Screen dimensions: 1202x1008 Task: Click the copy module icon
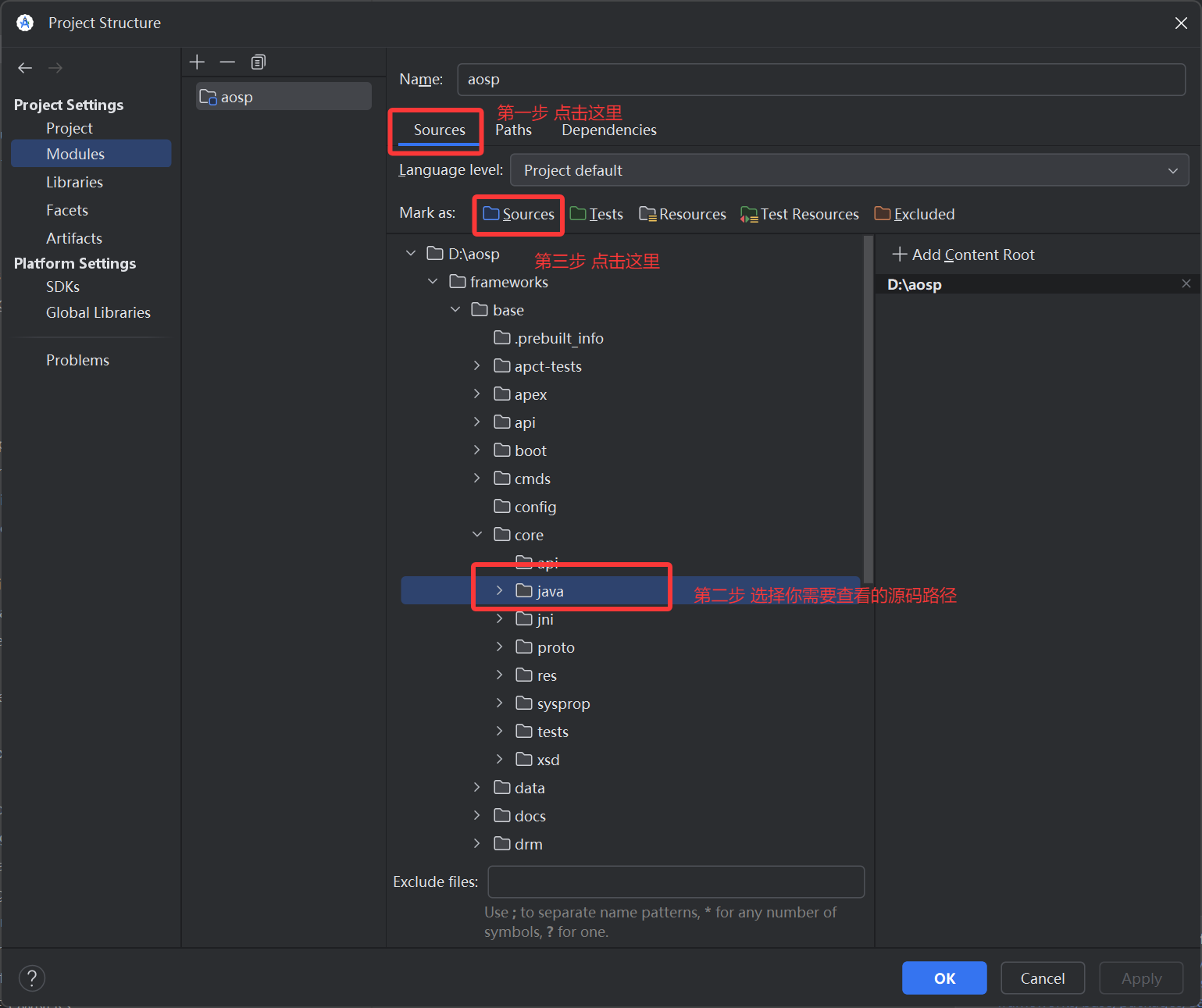[259, 62]
